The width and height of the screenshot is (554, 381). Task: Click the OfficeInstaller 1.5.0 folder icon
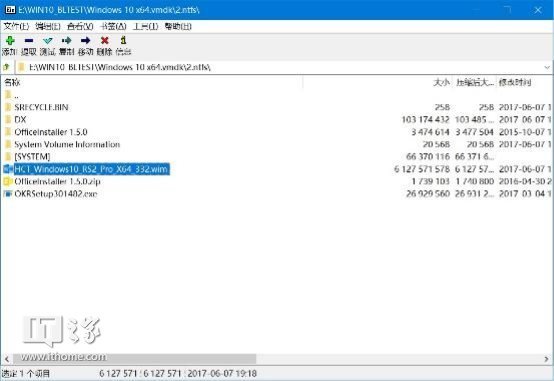click(8, 132)
